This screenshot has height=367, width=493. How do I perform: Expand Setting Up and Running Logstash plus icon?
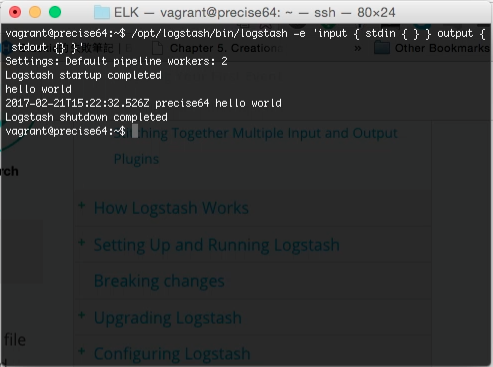[81, 242]
